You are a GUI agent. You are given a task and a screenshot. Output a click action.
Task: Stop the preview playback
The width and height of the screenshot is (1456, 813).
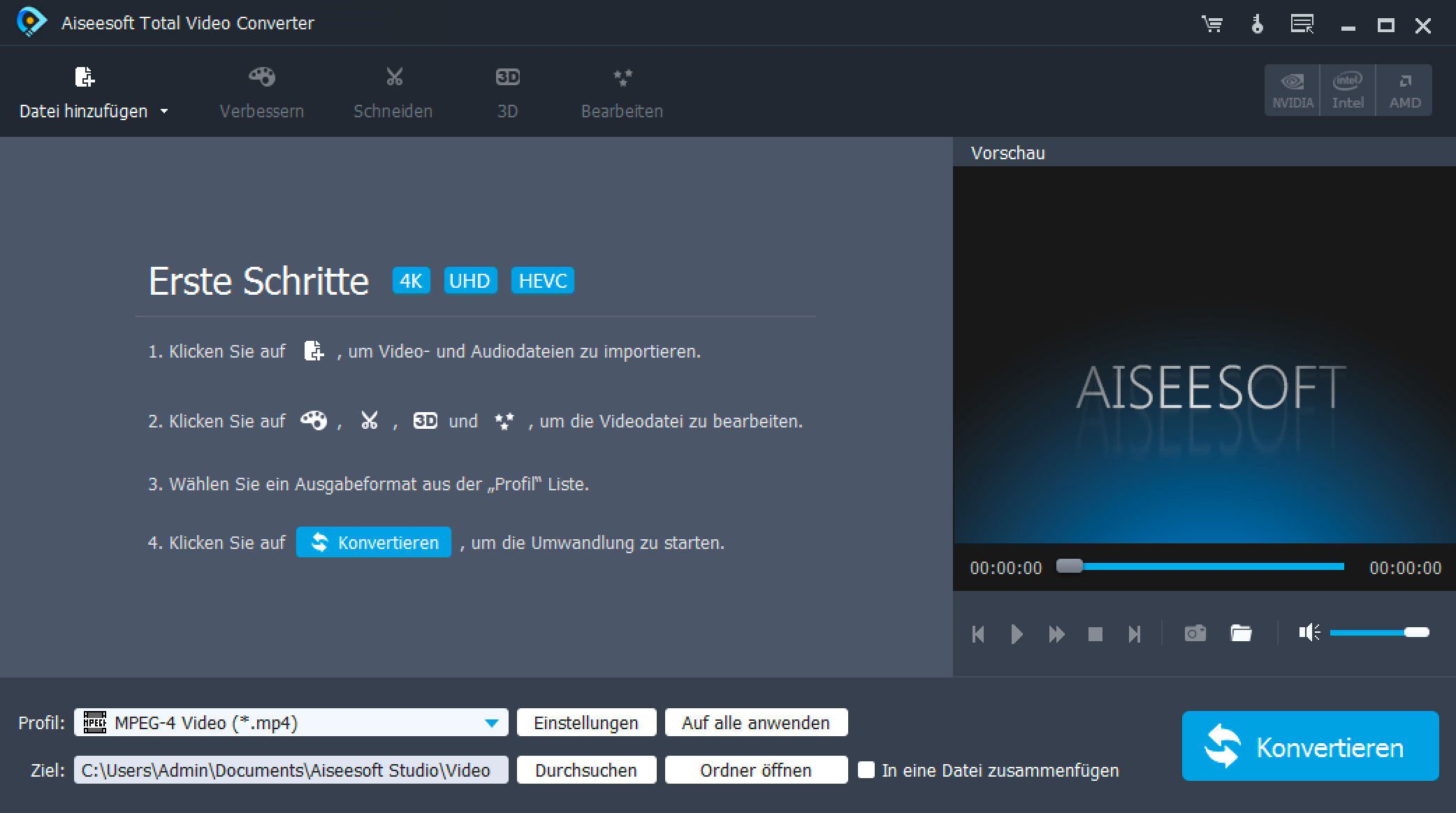[1095, 634]
